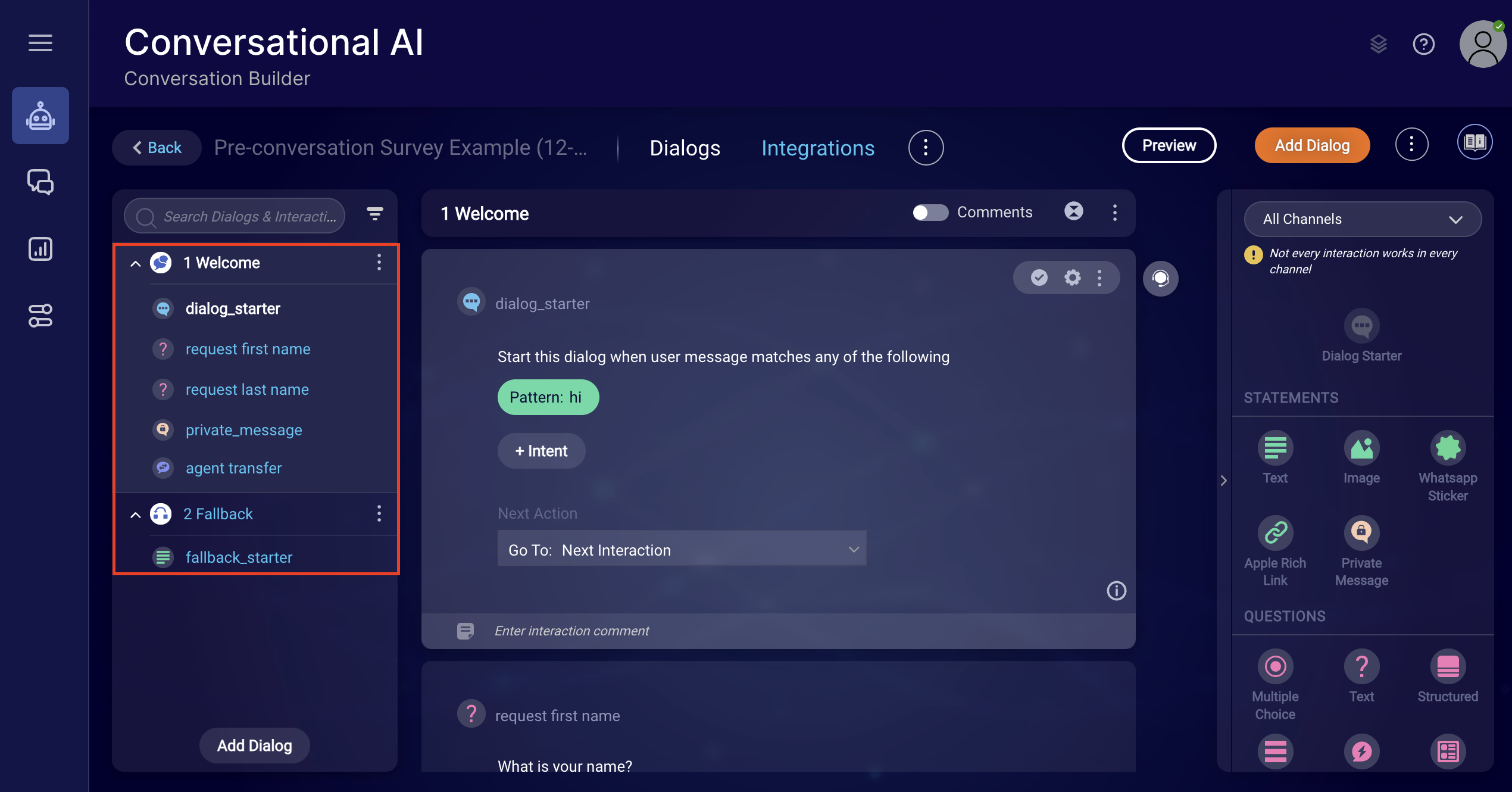Click the Enter interaction comment field
Screen dimensions: 1512x792
tap(655, 631)
